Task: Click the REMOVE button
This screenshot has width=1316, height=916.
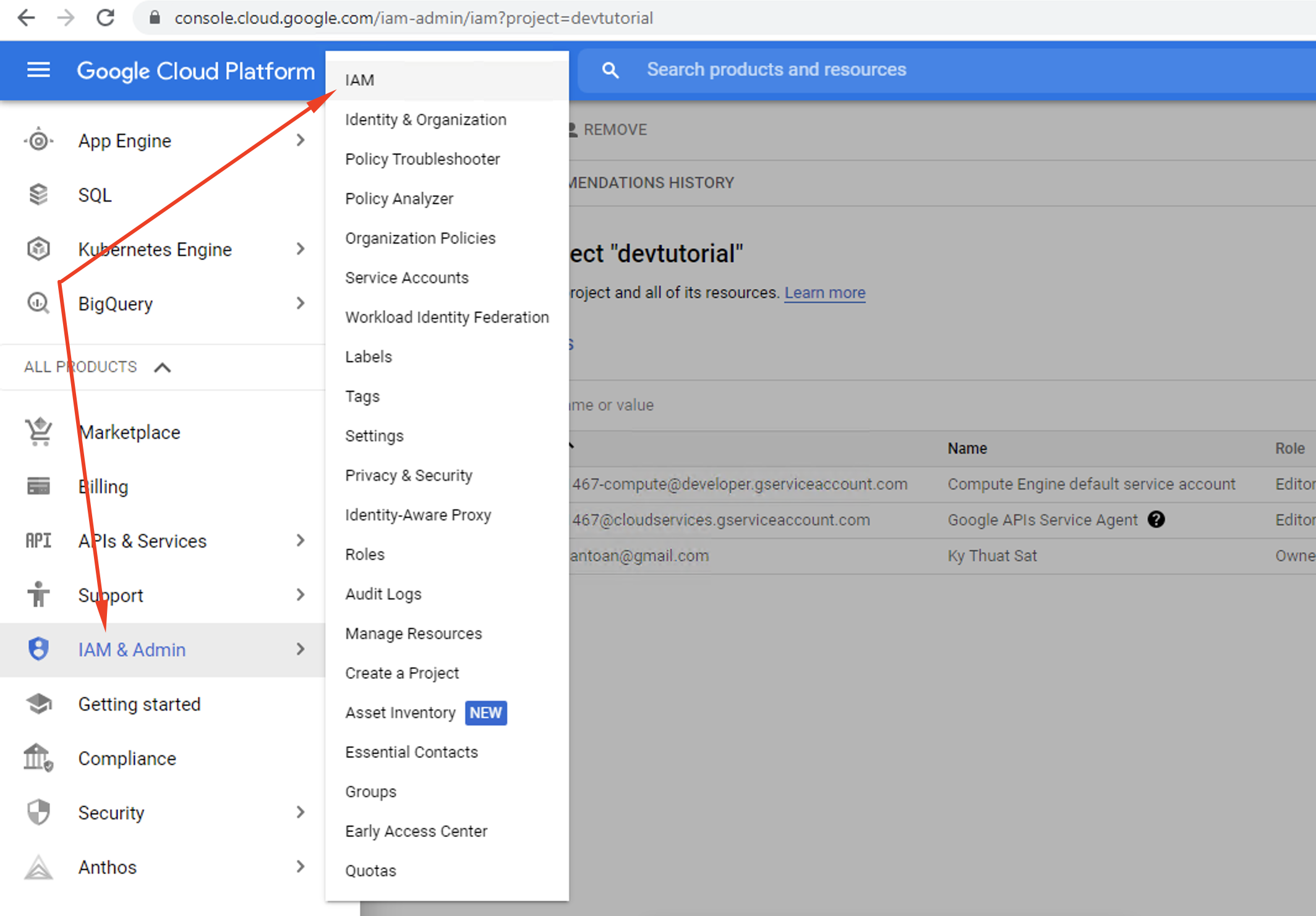Action: [x=608, y=130]
